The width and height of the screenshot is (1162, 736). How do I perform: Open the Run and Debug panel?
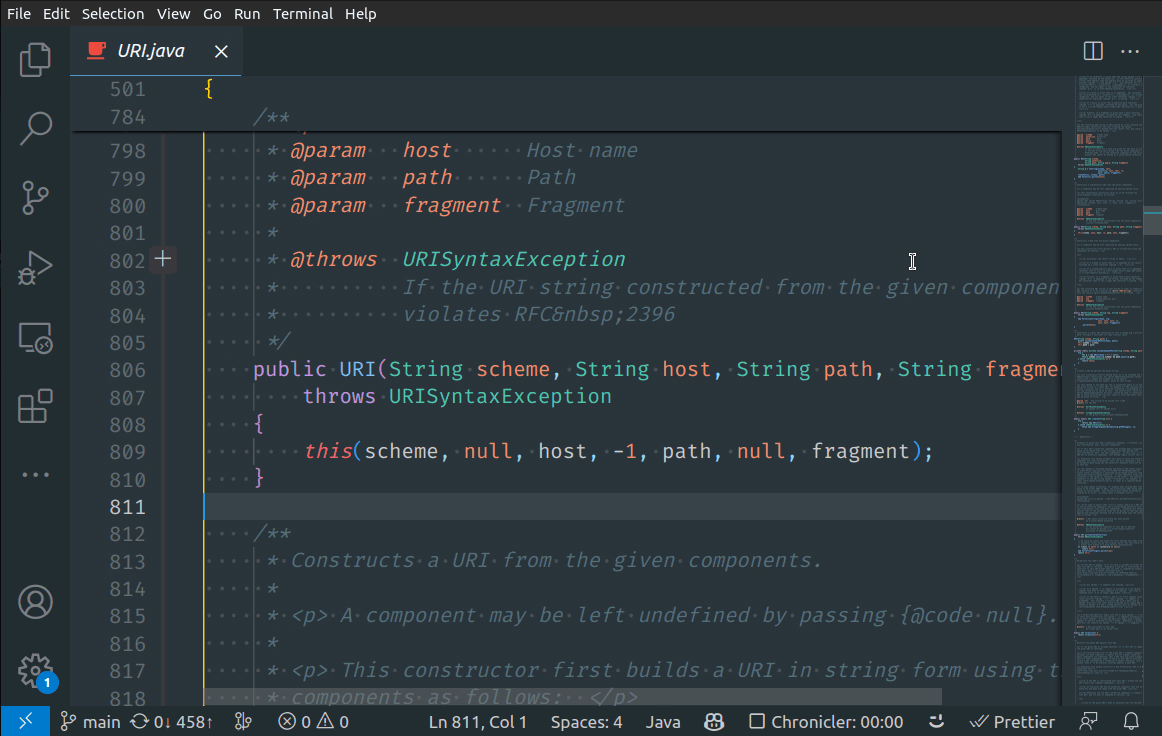(x=35, y=267)
